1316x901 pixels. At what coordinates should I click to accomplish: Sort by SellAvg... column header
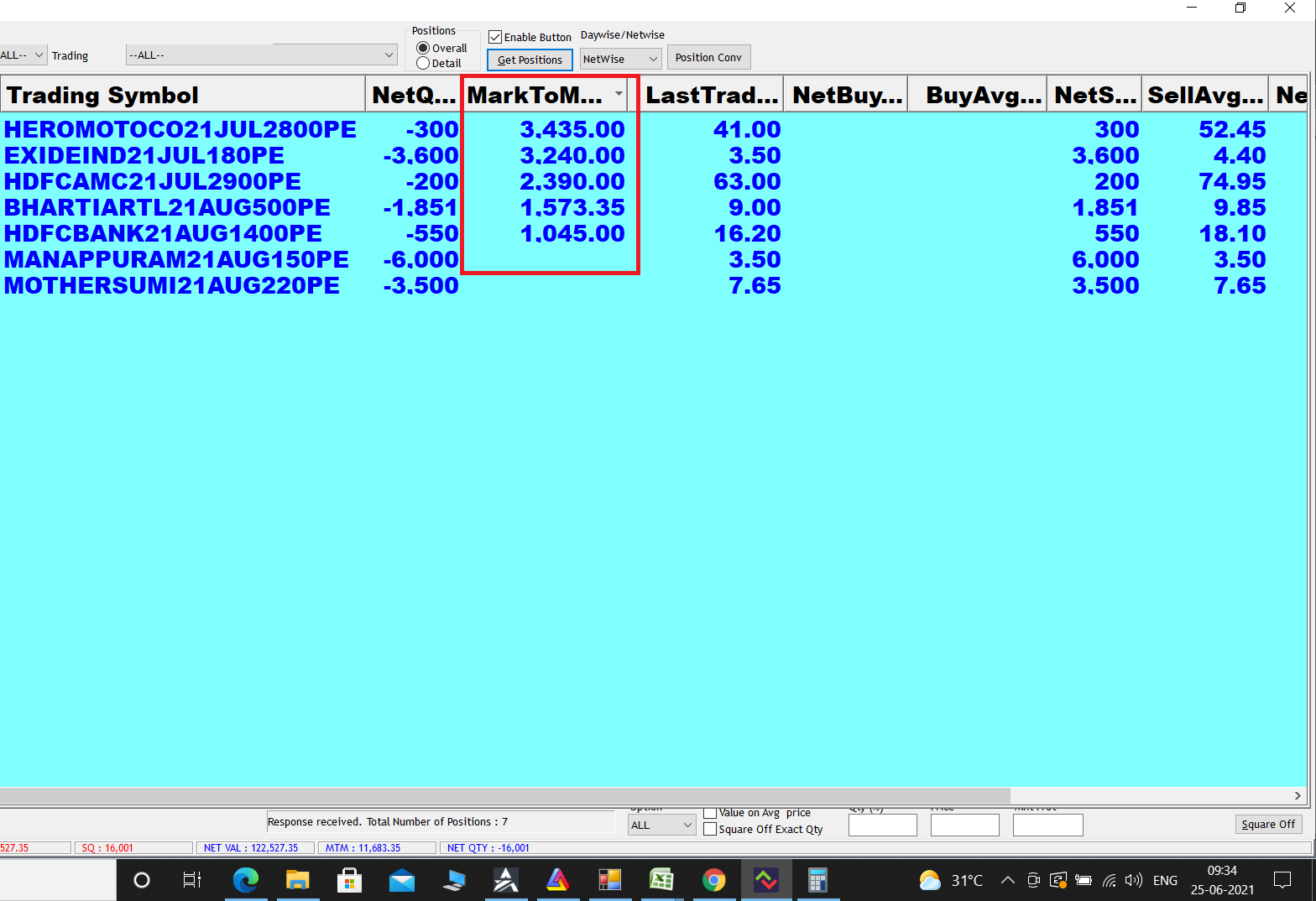click(x=1204, y=95)
